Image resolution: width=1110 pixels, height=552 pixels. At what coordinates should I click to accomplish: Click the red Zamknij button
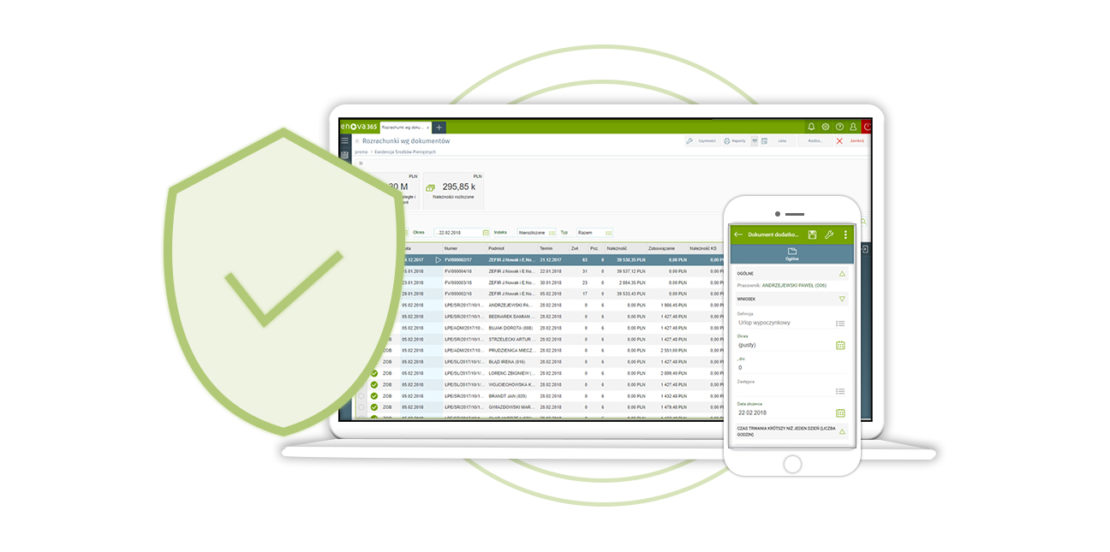pos(849,141)
